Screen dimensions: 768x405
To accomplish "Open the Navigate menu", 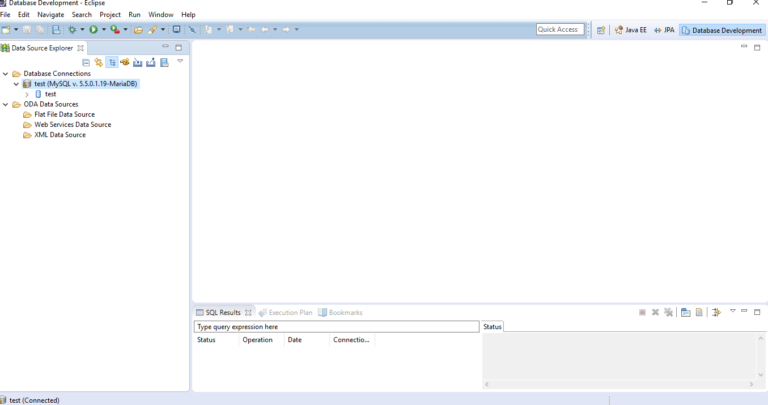I will coord(50,15).
